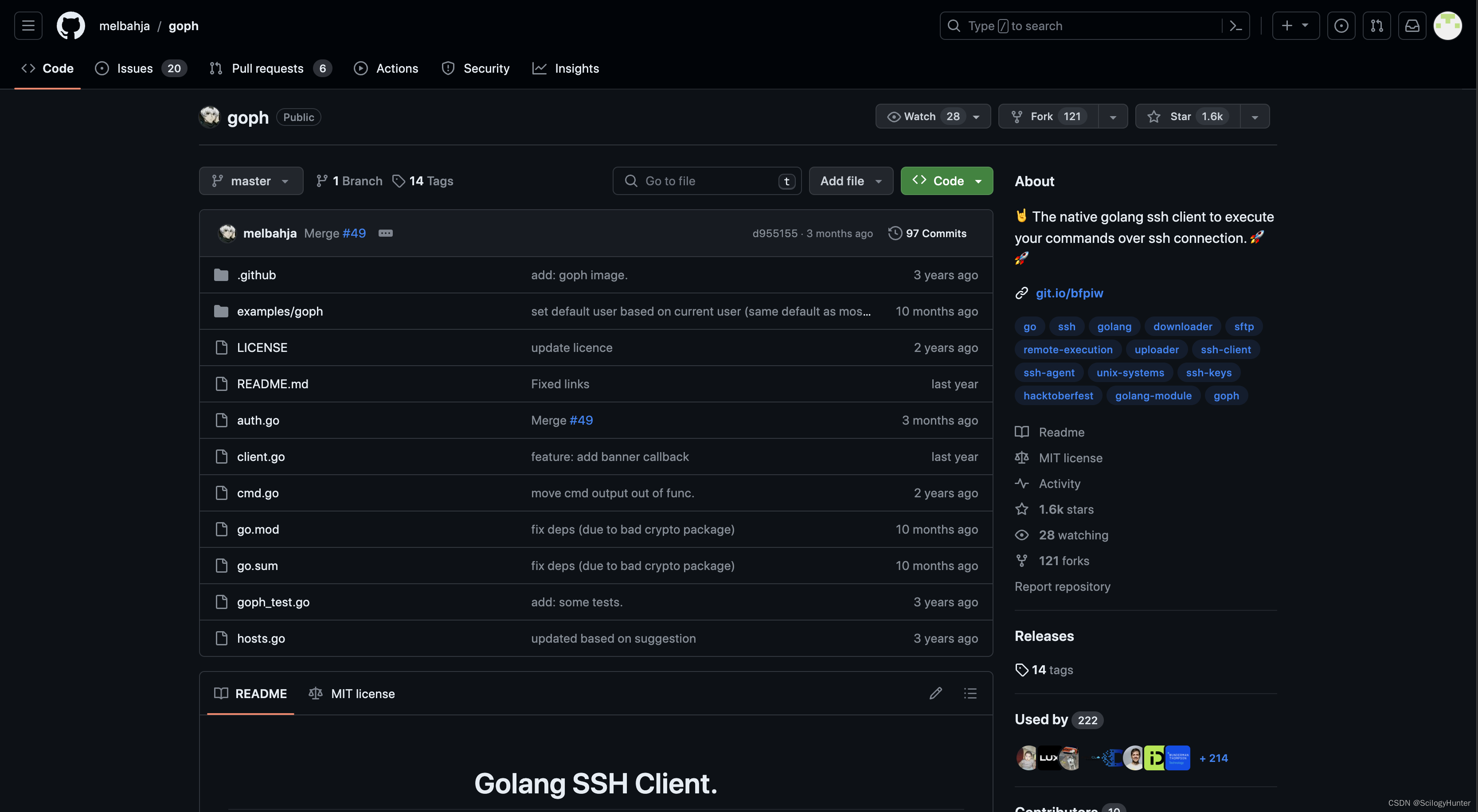Screen dimensions: 1478x812
Task: View the 1 Branch list
Action: tap(349, 181)
